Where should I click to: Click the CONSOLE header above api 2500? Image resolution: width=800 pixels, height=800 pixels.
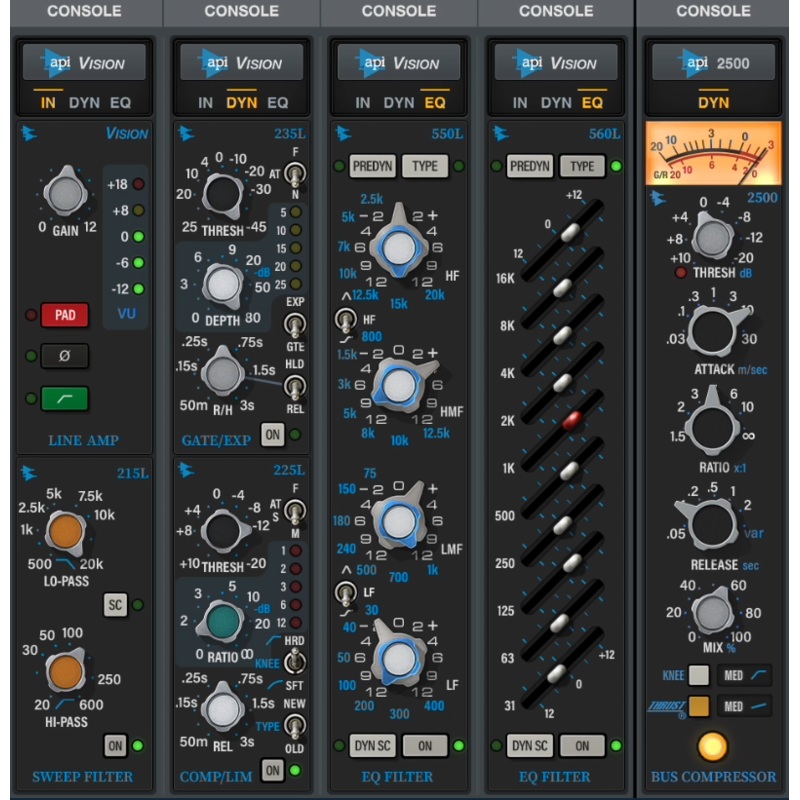coord(713,11)
